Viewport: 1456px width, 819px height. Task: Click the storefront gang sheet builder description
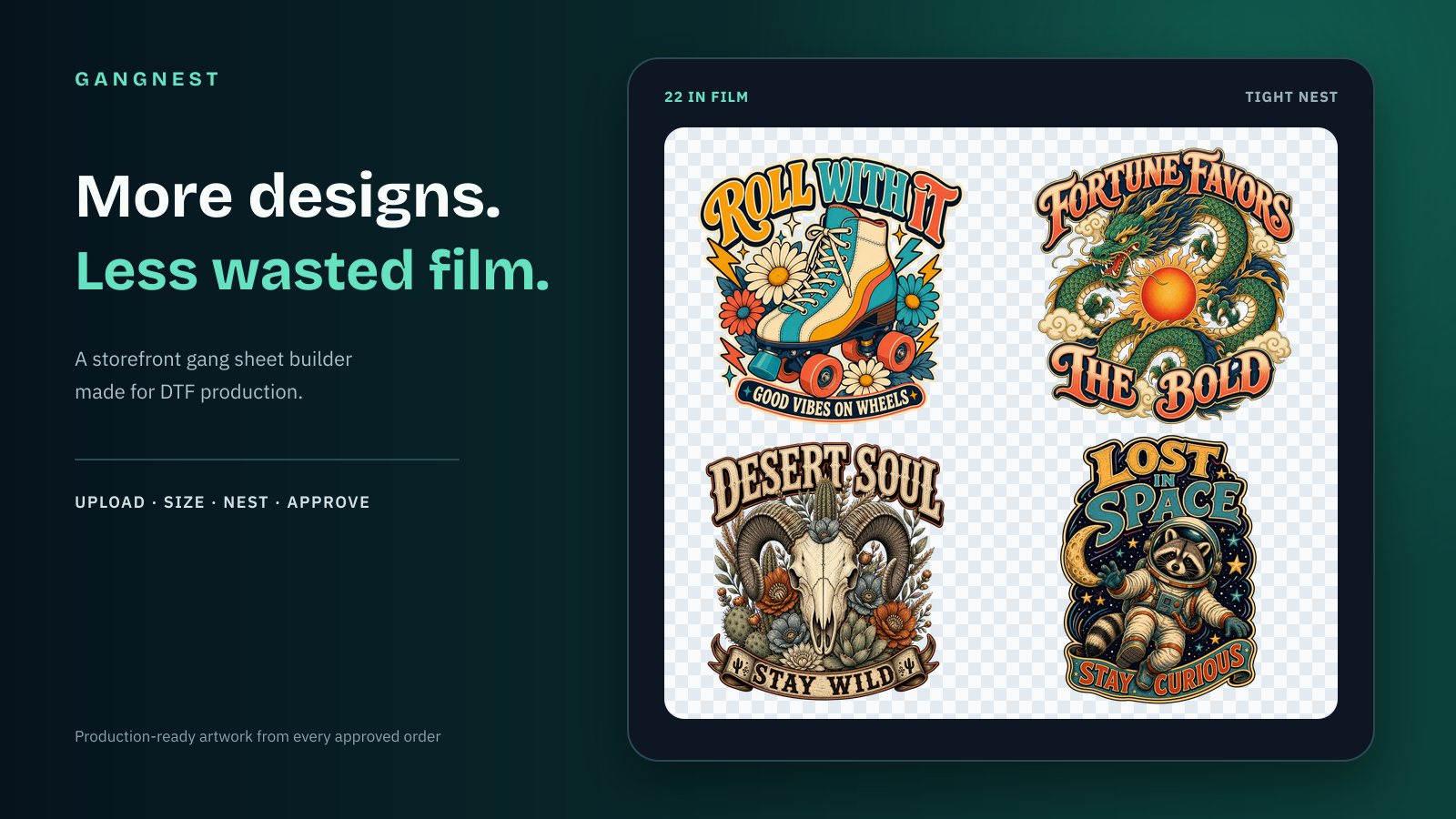point(214,375)
